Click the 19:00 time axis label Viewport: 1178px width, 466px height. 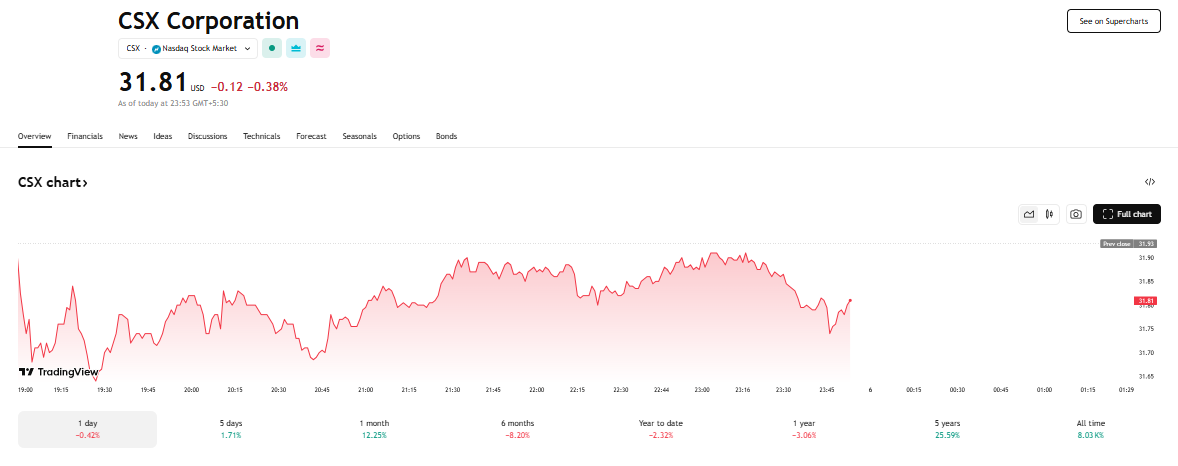click(25, 390)
